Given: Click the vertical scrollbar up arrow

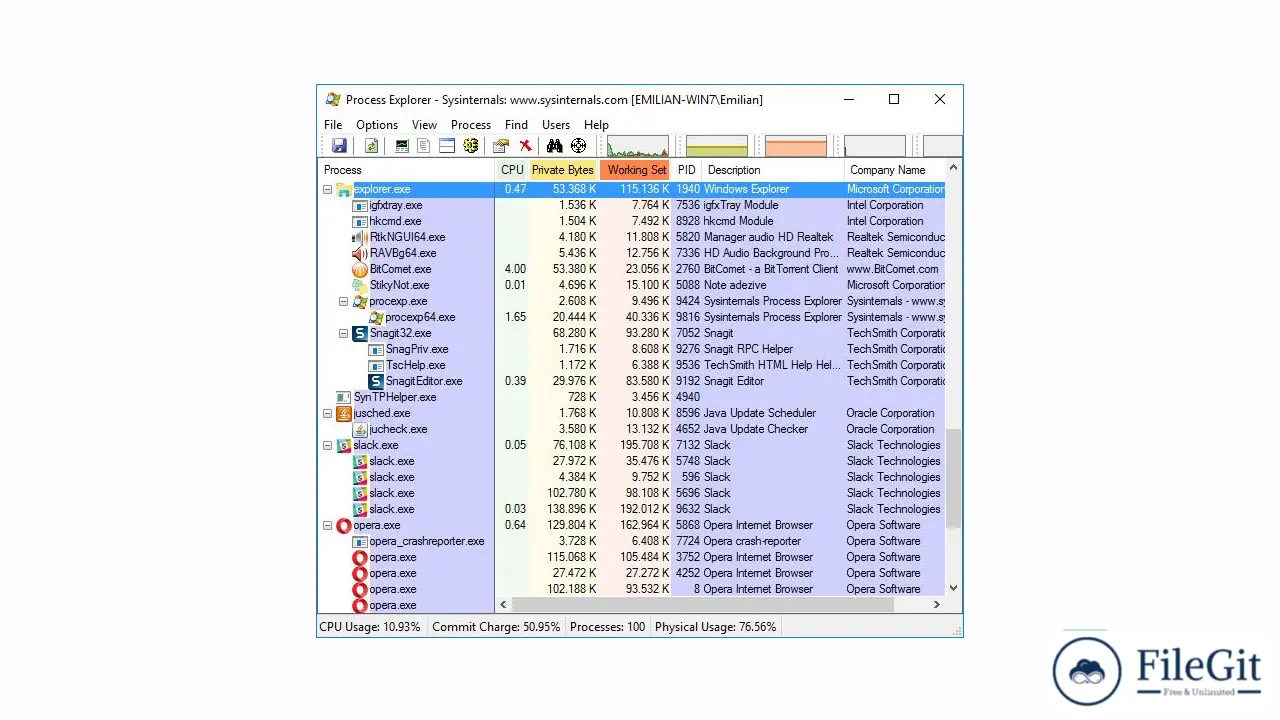Looking at the screenshot, I should tap(953, 169).
